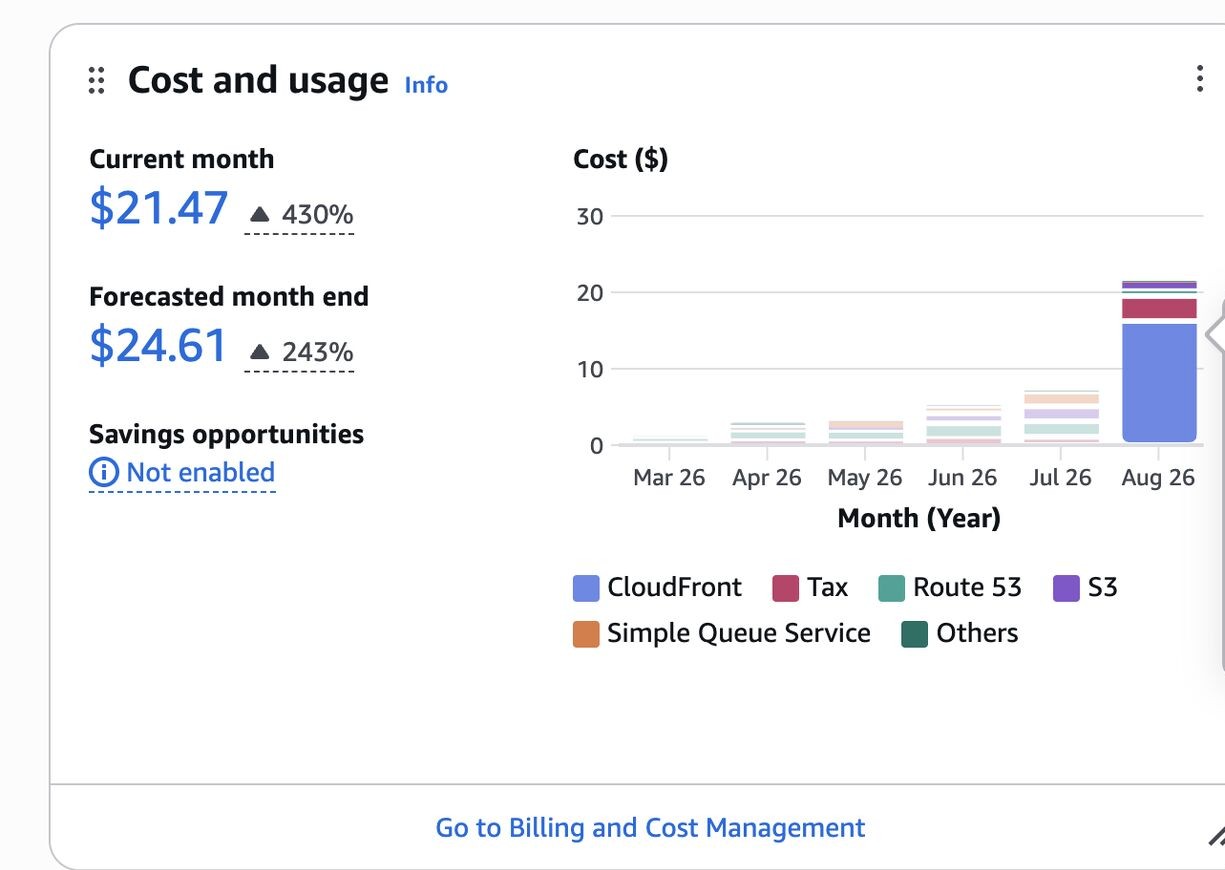Click the Savings opportunities heading
This screenshot has height=870, width=1225.
pyautogui.click(x=226, y=434)
